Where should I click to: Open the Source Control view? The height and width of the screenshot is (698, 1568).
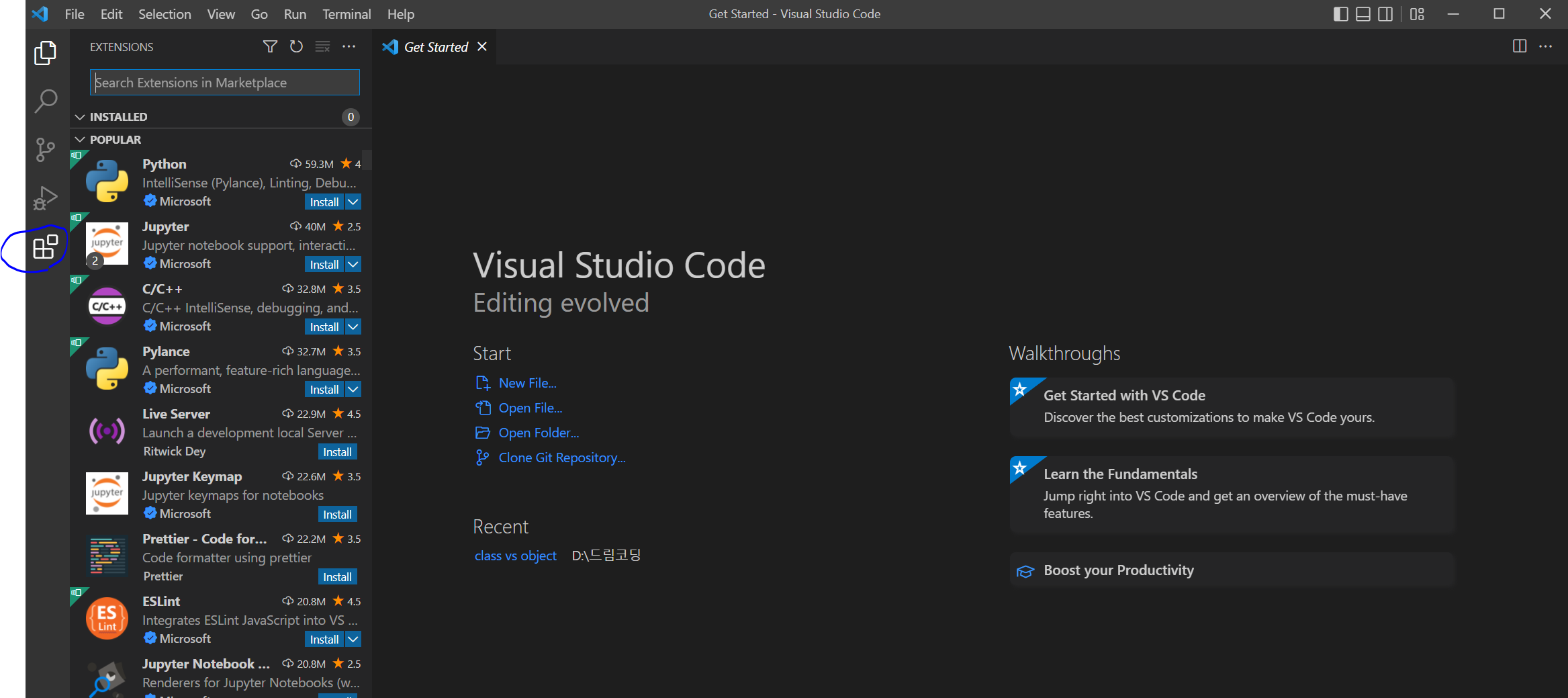pos(46,149)
